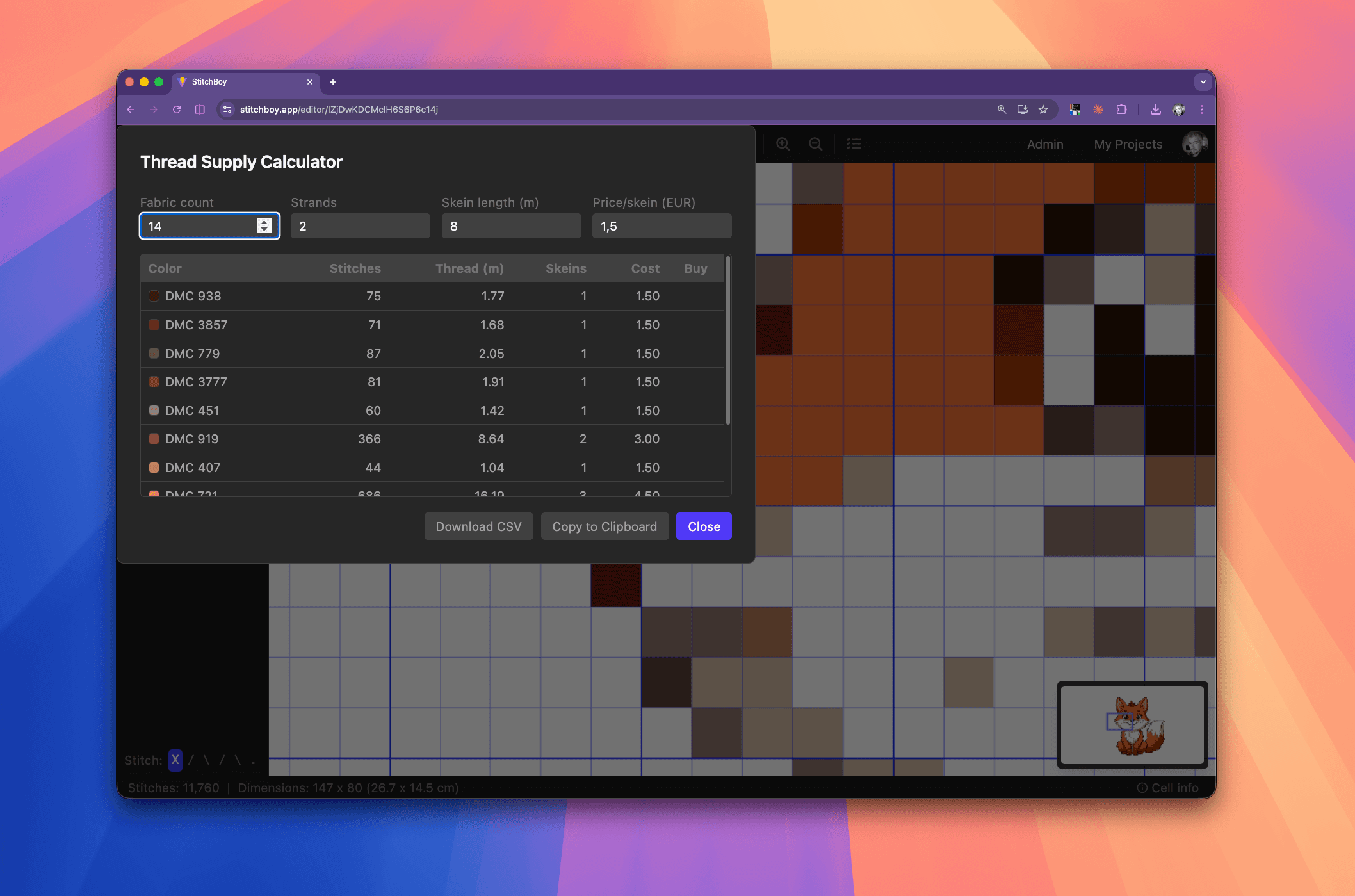Zoom out using the magnifier minus icon
The height and width of the screenshot is (896, 1355).
click(815, 144)
